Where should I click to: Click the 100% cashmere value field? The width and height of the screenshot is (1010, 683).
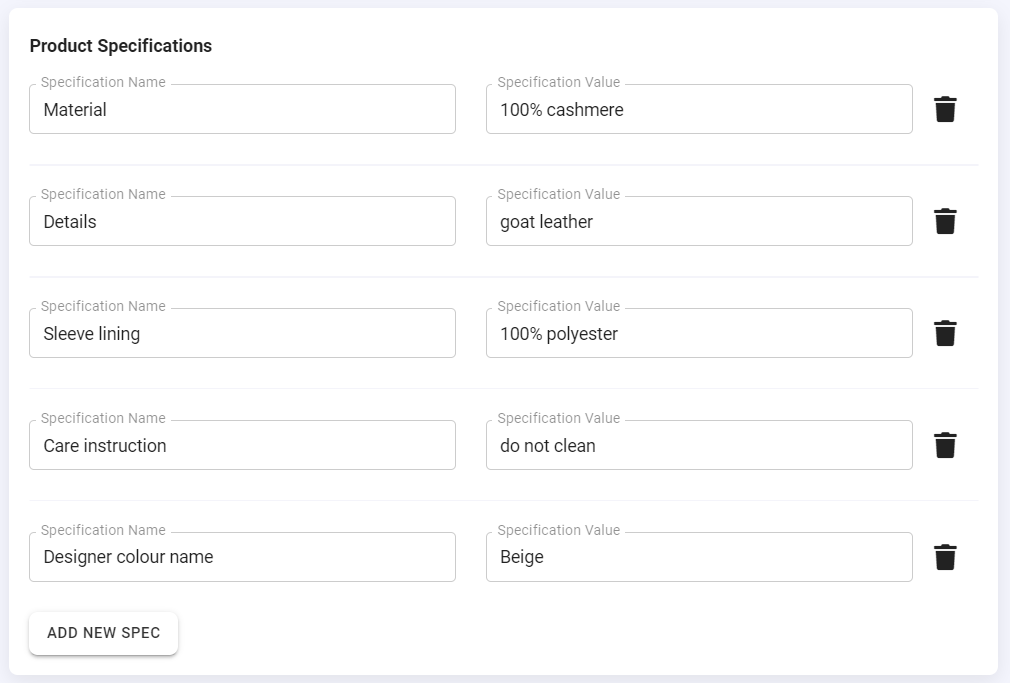(697, 109)
